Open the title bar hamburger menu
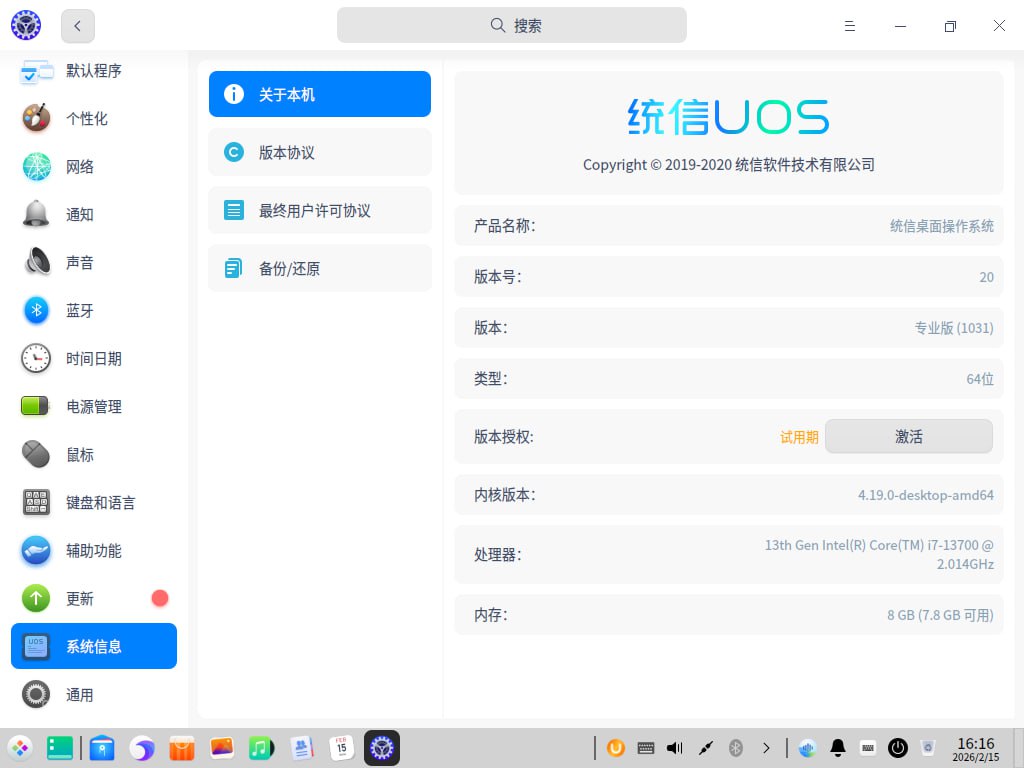Screen dimensions: 1024x768 click(x=850, y=26)
